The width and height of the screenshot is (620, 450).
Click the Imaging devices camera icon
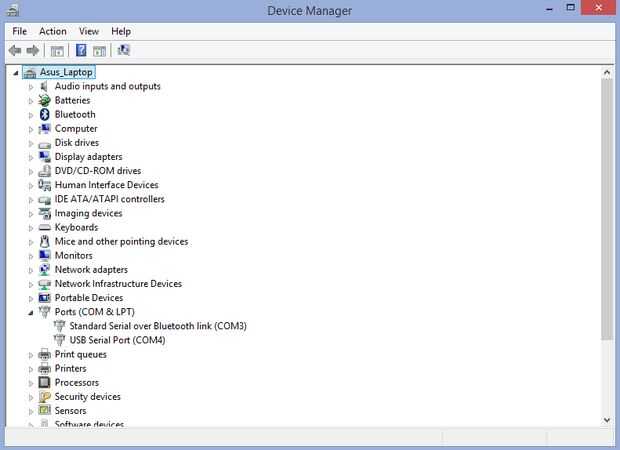point(44,213)
